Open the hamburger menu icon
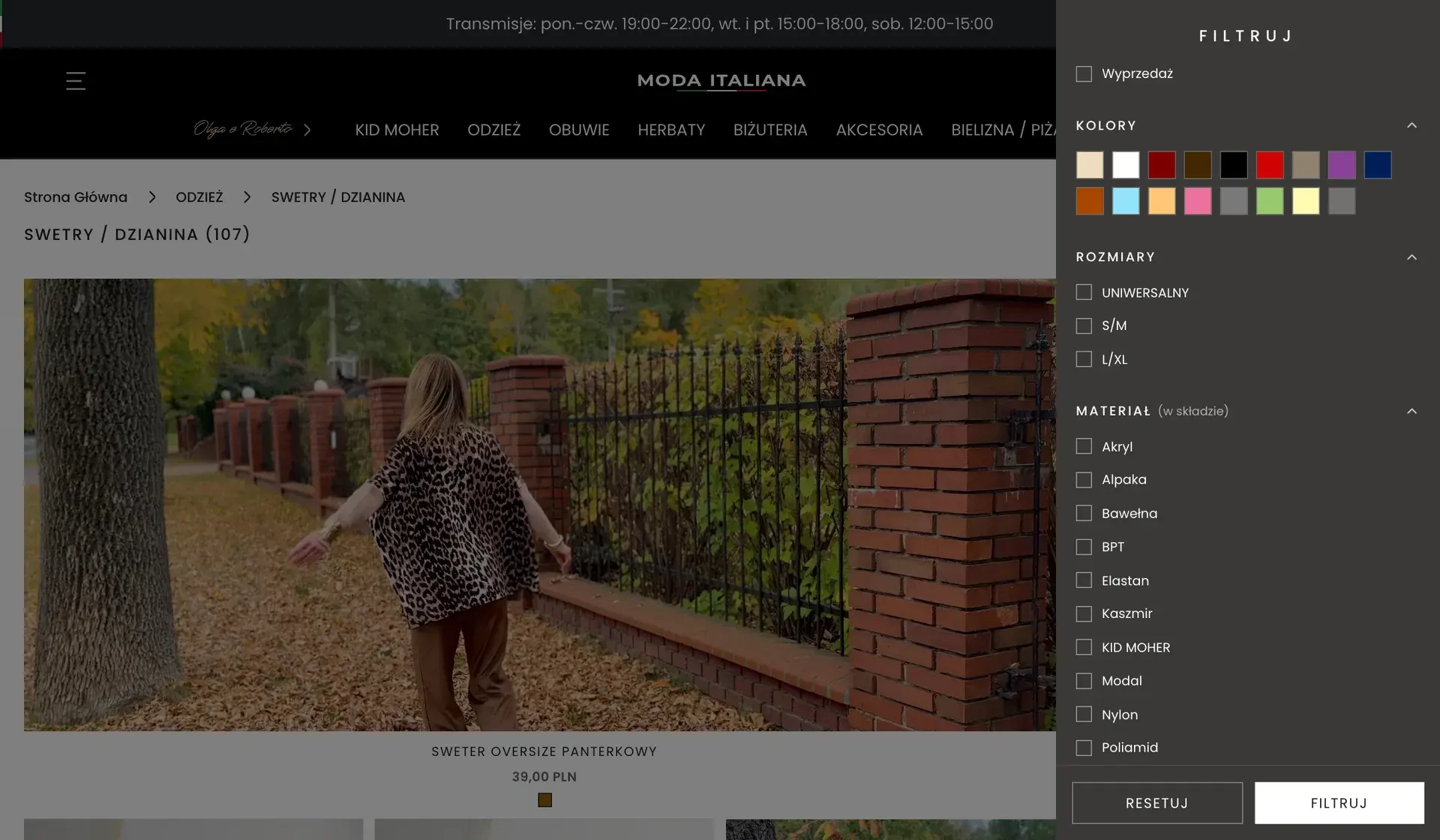Screen dimensions: 1440x840 click(x=76, y=81)
